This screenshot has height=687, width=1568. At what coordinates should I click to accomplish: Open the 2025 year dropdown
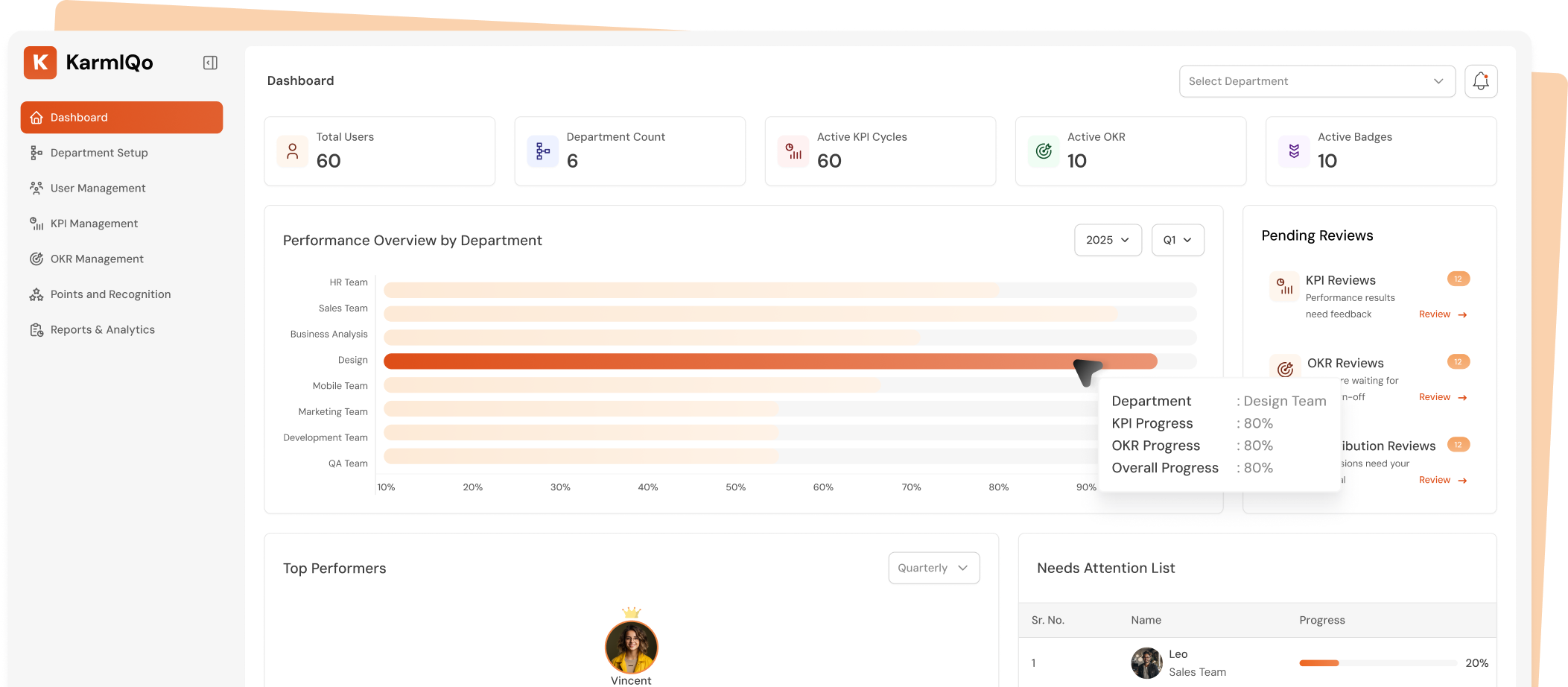(x=1108, y=240)
